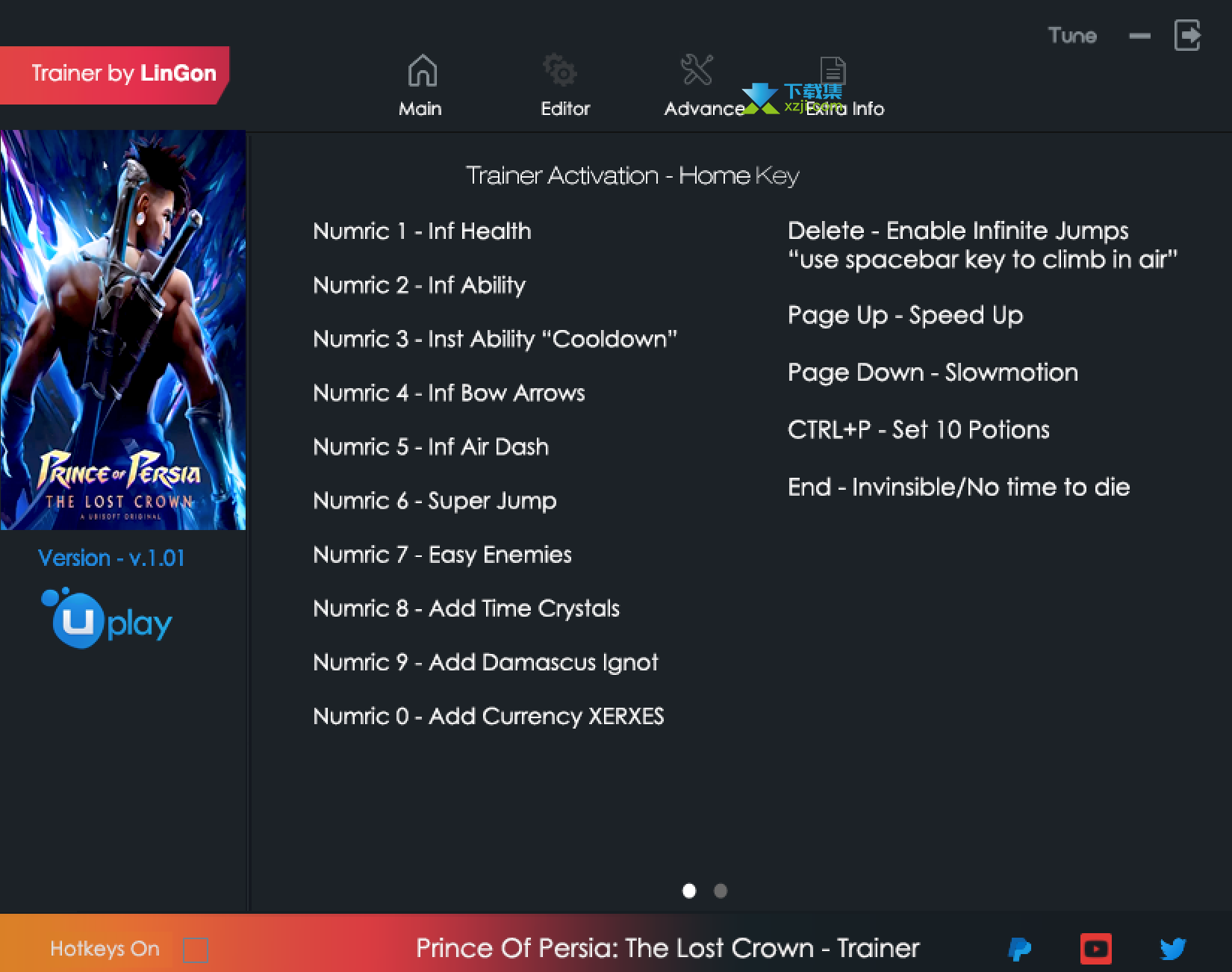Select Numric 1 - Inf Health

pyautogui.click(x=422, y=231)
